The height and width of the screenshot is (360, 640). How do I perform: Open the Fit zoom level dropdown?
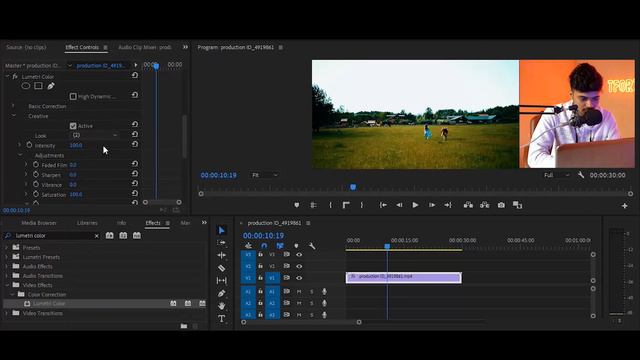coord(264,175)
